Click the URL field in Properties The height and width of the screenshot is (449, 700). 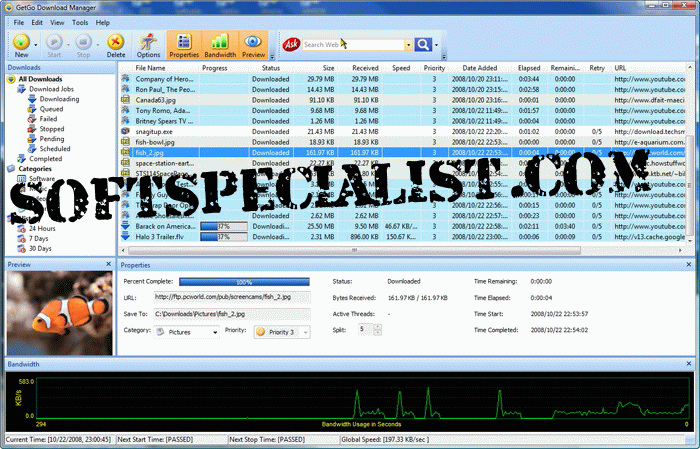tap(232, 297)
